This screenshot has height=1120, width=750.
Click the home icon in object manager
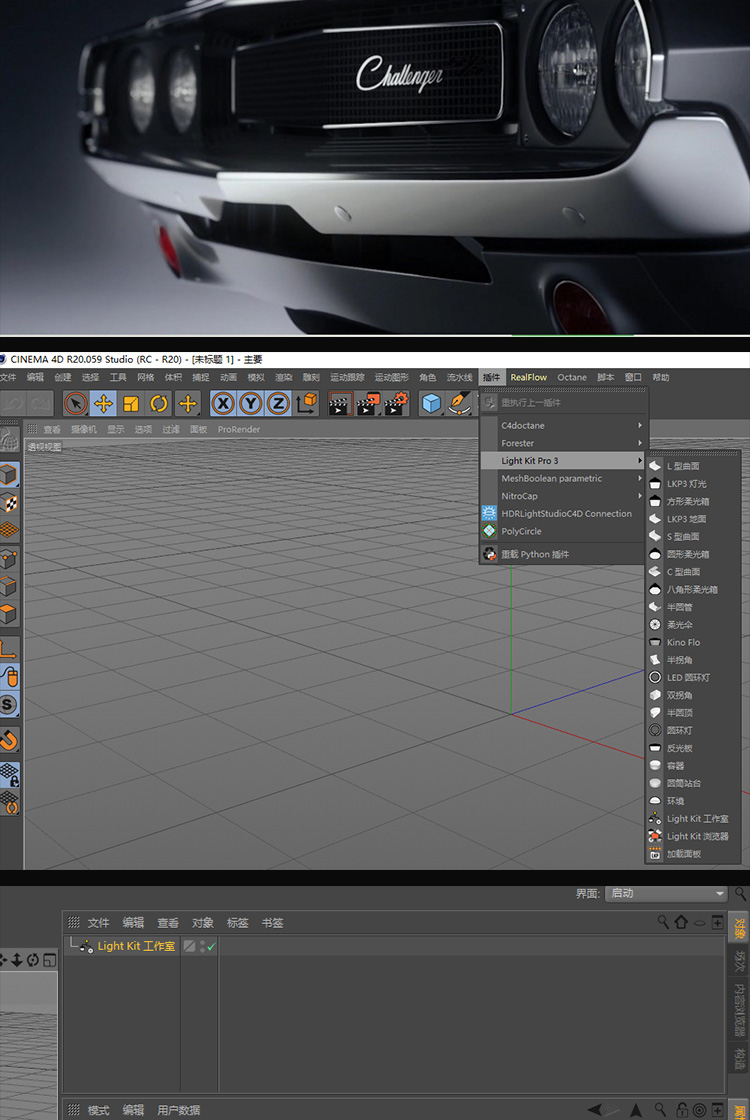[681, 922]
